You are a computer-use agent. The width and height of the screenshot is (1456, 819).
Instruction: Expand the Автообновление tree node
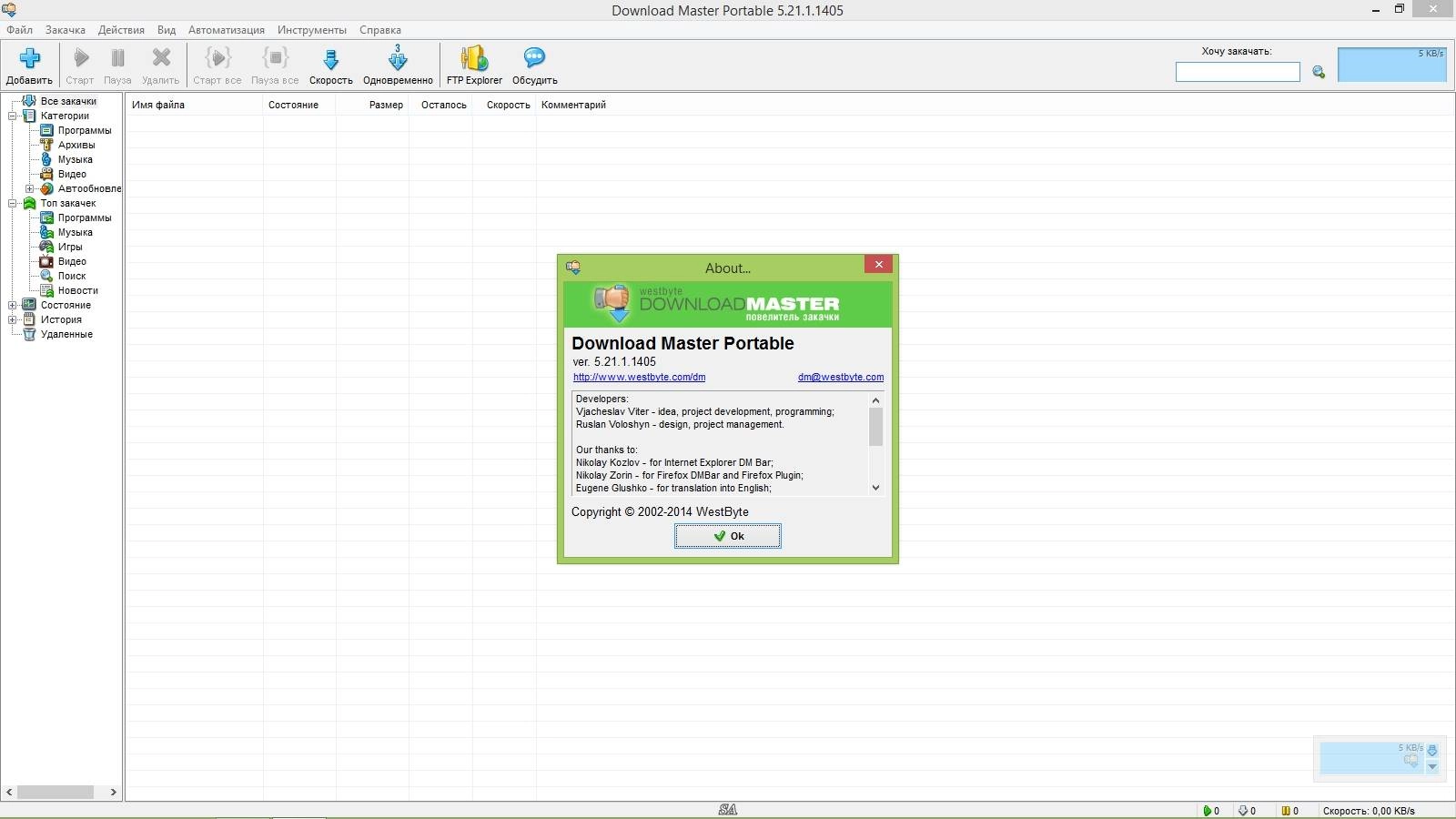[29, 188]
